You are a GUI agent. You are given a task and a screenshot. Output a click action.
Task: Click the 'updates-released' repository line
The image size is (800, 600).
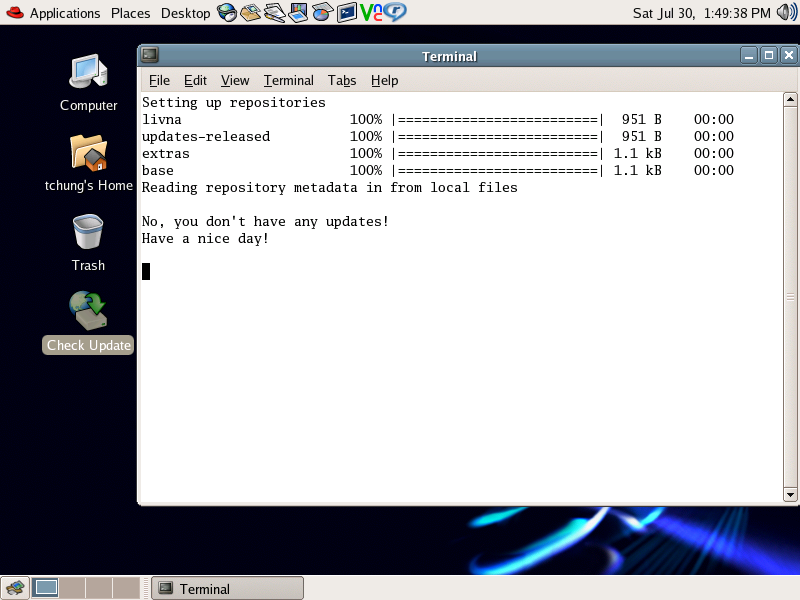(x=438, y=136)
